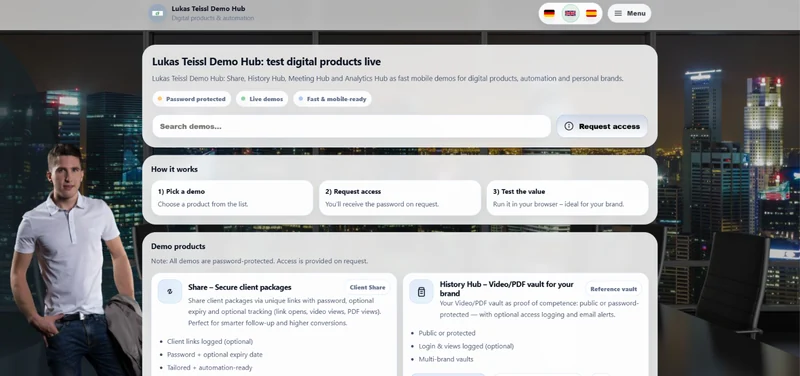
Task: Select the Test the value step card
Action: click(x=567, y=197)
